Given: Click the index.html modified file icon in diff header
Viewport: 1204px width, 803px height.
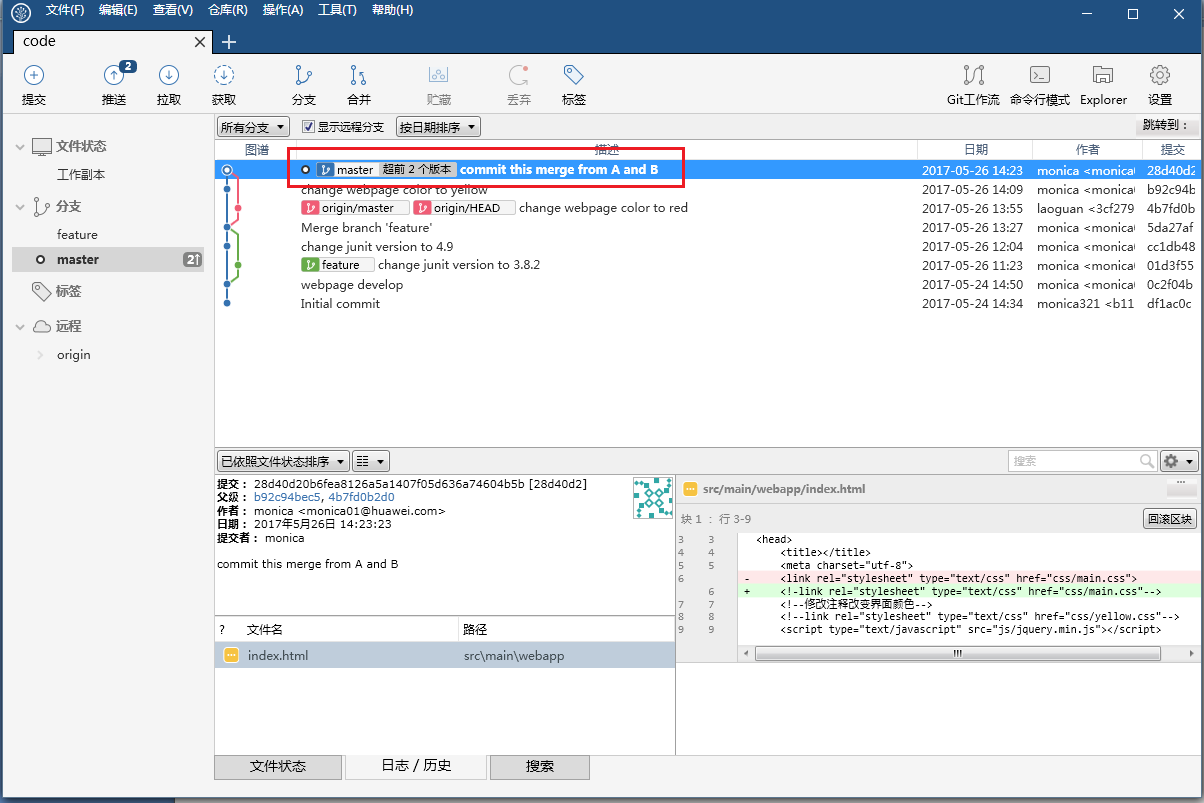Looking at the screenshot, I should click(690, 489).
